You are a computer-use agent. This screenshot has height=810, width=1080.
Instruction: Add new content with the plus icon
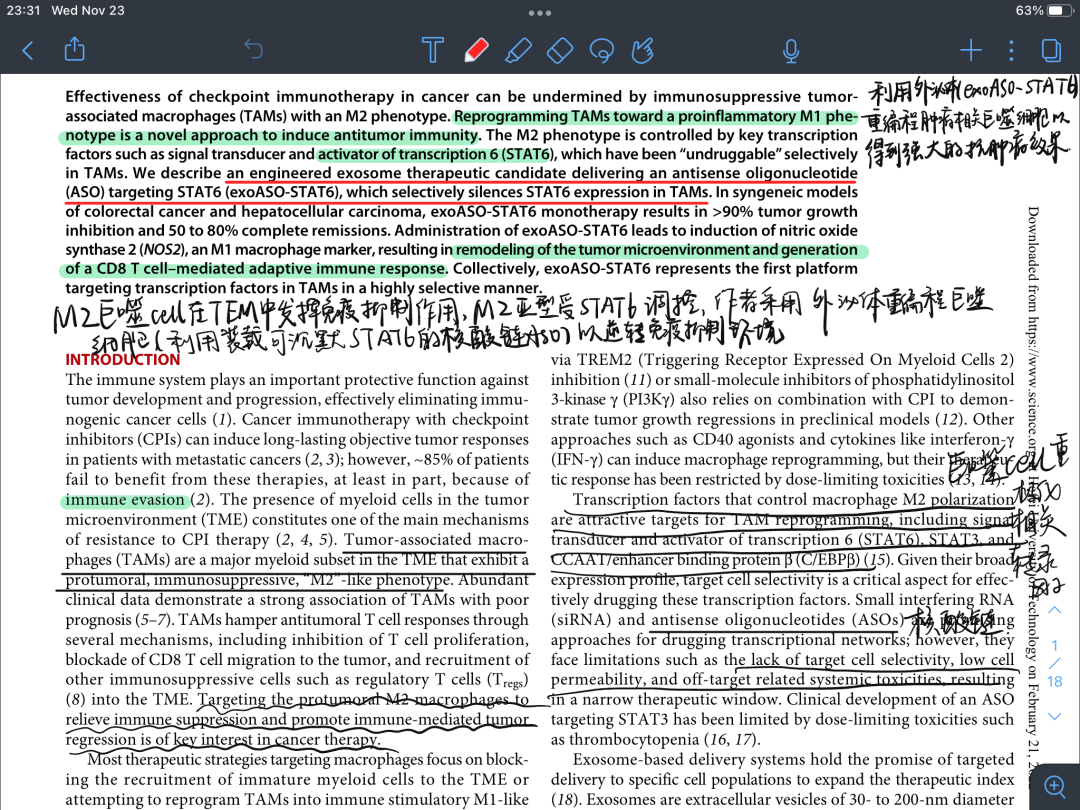pos(971,50)
